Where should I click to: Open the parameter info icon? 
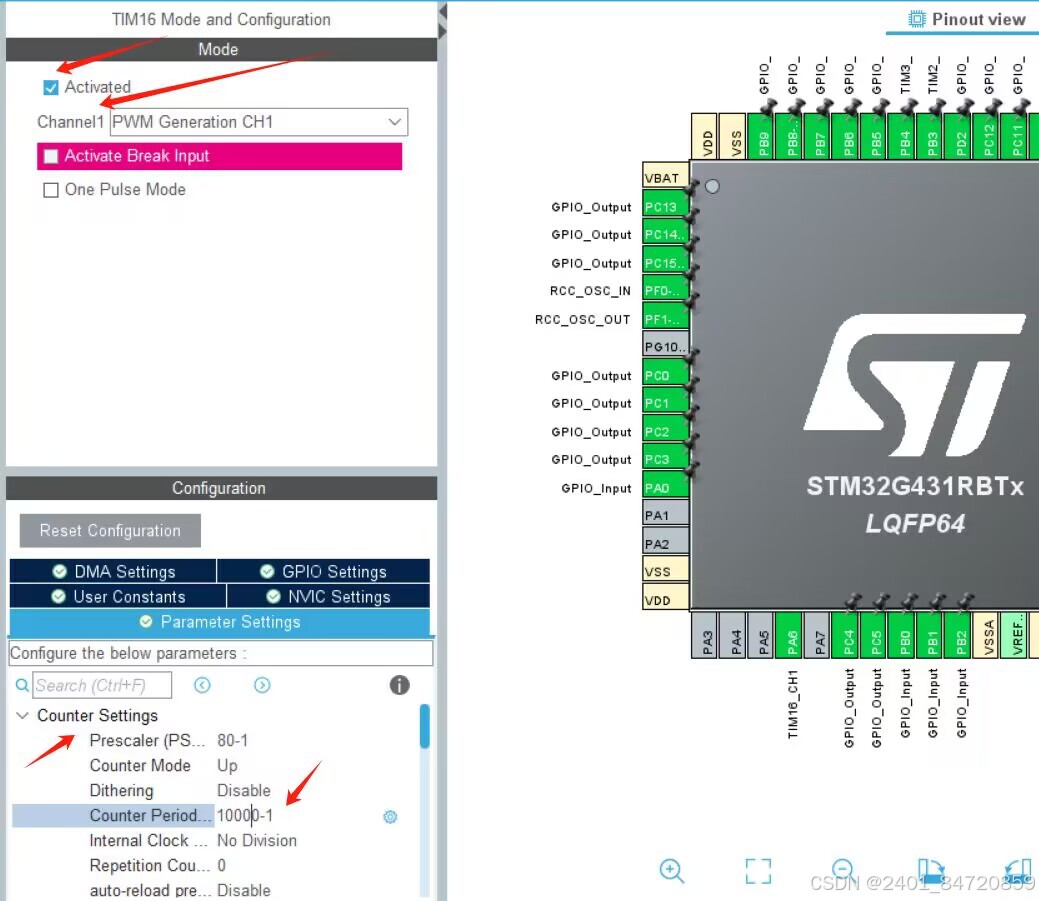pos(400,685)
